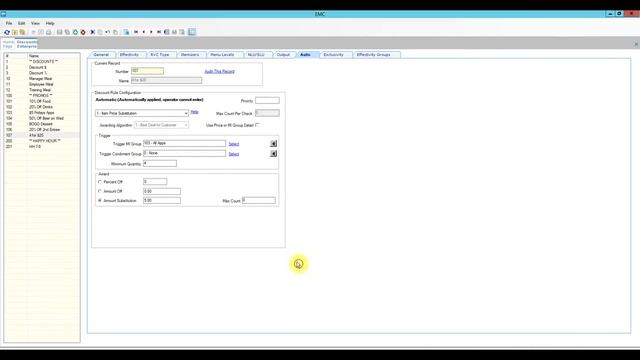Select the Amount Substitution radio button
Screen dimensions: 640x360
(100, 201)
